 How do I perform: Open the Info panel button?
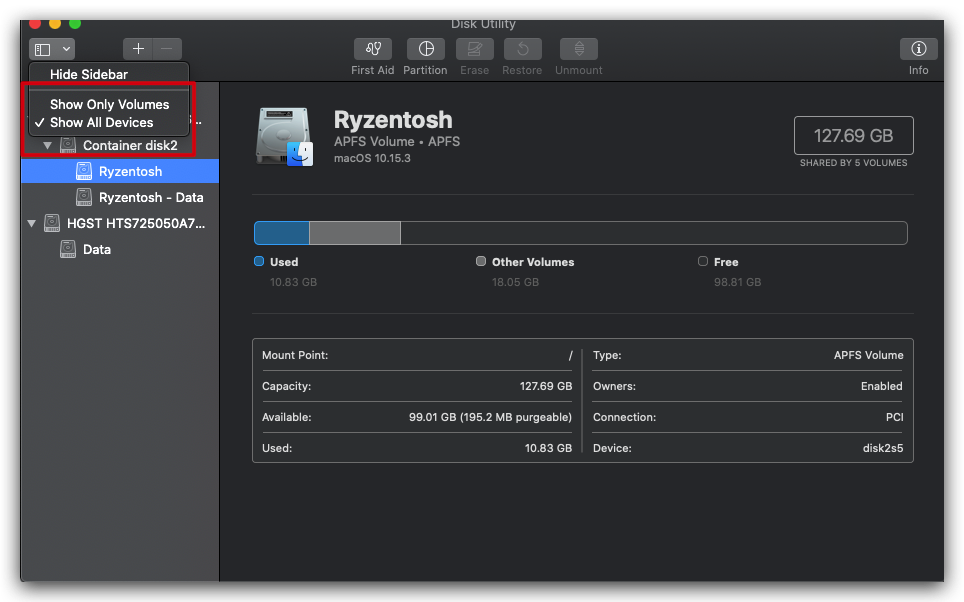coord(919,49)
